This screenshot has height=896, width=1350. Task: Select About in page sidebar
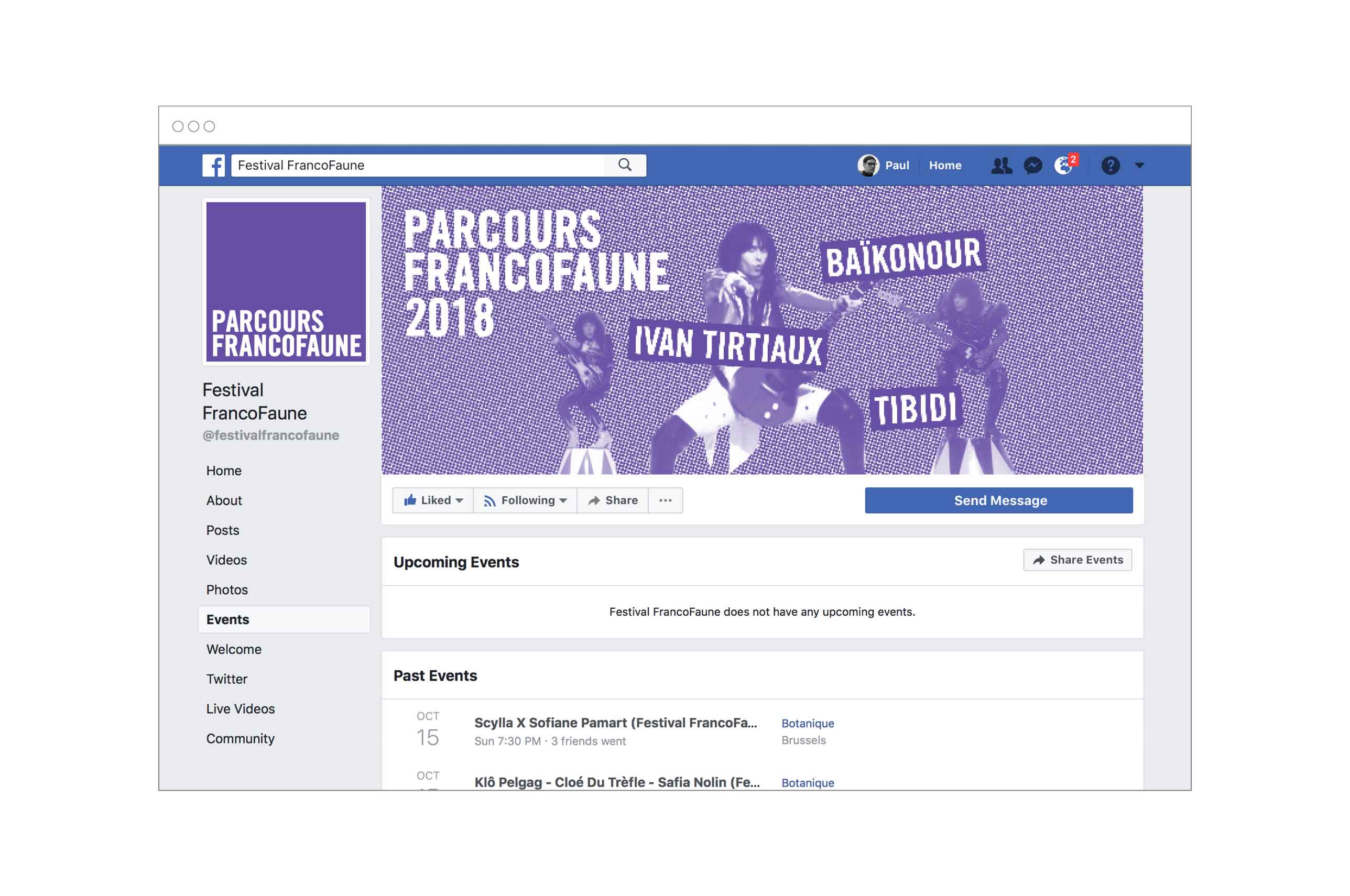[x=224, y=500]
